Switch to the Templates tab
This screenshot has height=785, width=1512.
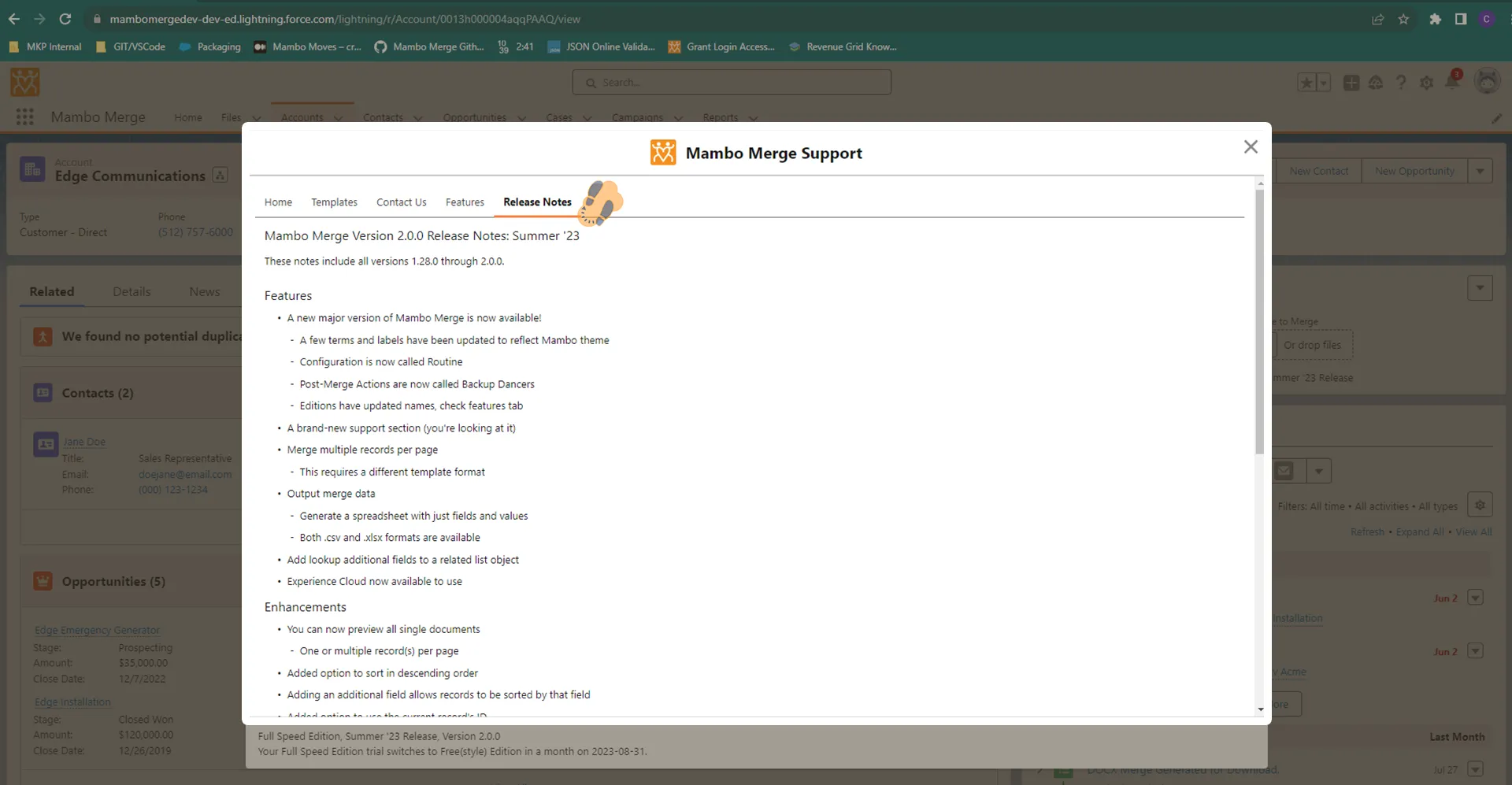point(334,202)
